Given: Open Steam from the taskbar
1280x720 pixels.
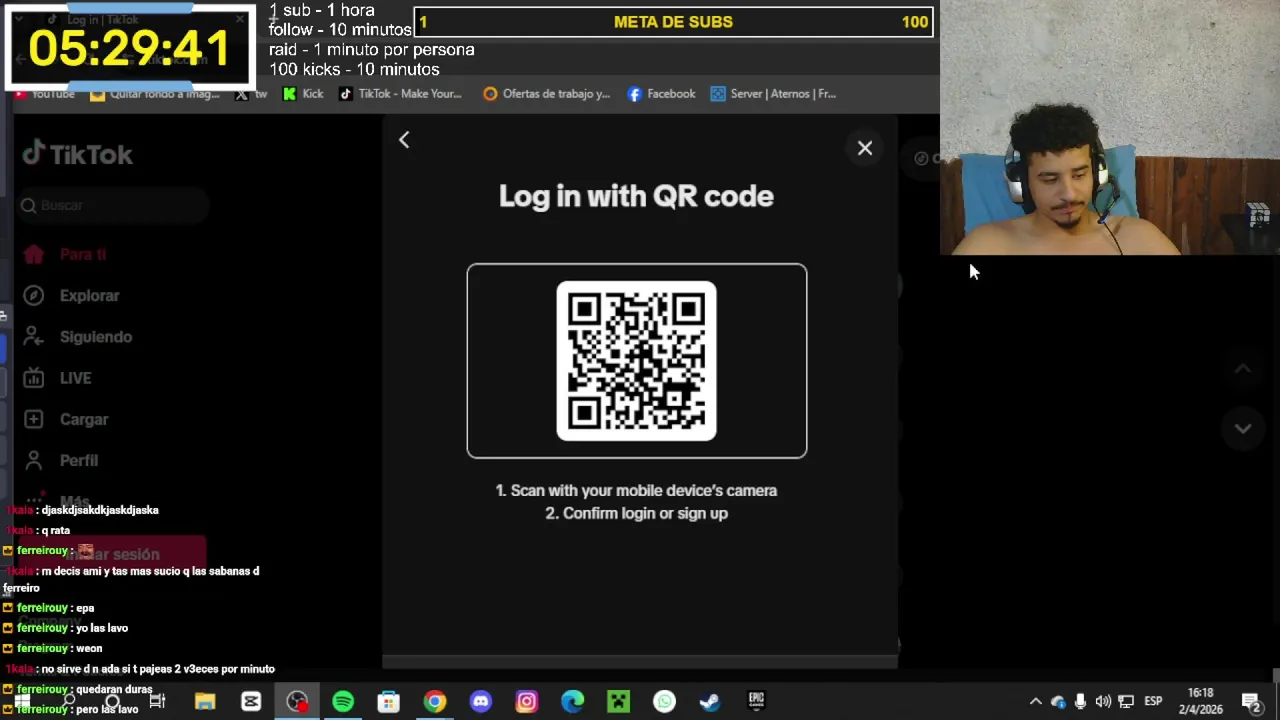Looking at the screenshot, I should click(x=710, y=702).
